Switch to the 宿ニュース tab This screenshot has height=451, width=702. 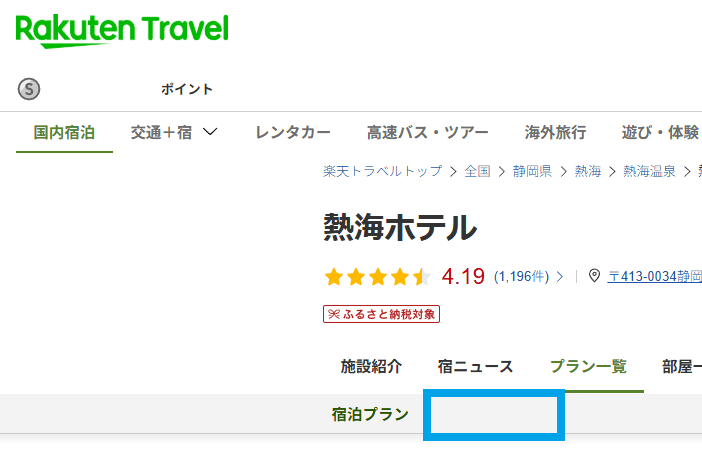(475, 366)
